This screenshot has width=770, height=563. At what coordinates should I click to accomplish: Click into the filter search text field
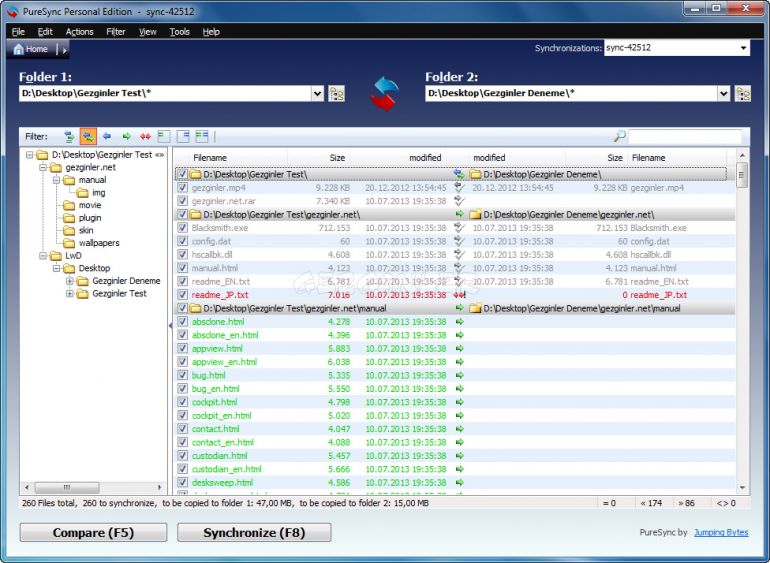tap(685, 136)
